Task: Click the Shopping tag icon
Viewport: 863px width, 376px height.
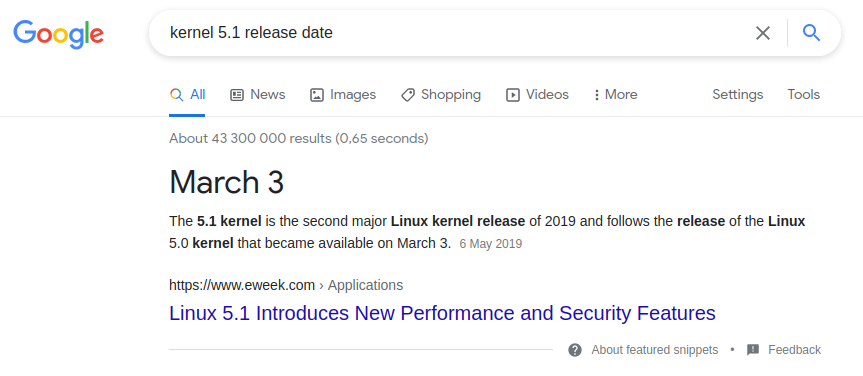Action: pyautogui.click(x=408, y=95)
